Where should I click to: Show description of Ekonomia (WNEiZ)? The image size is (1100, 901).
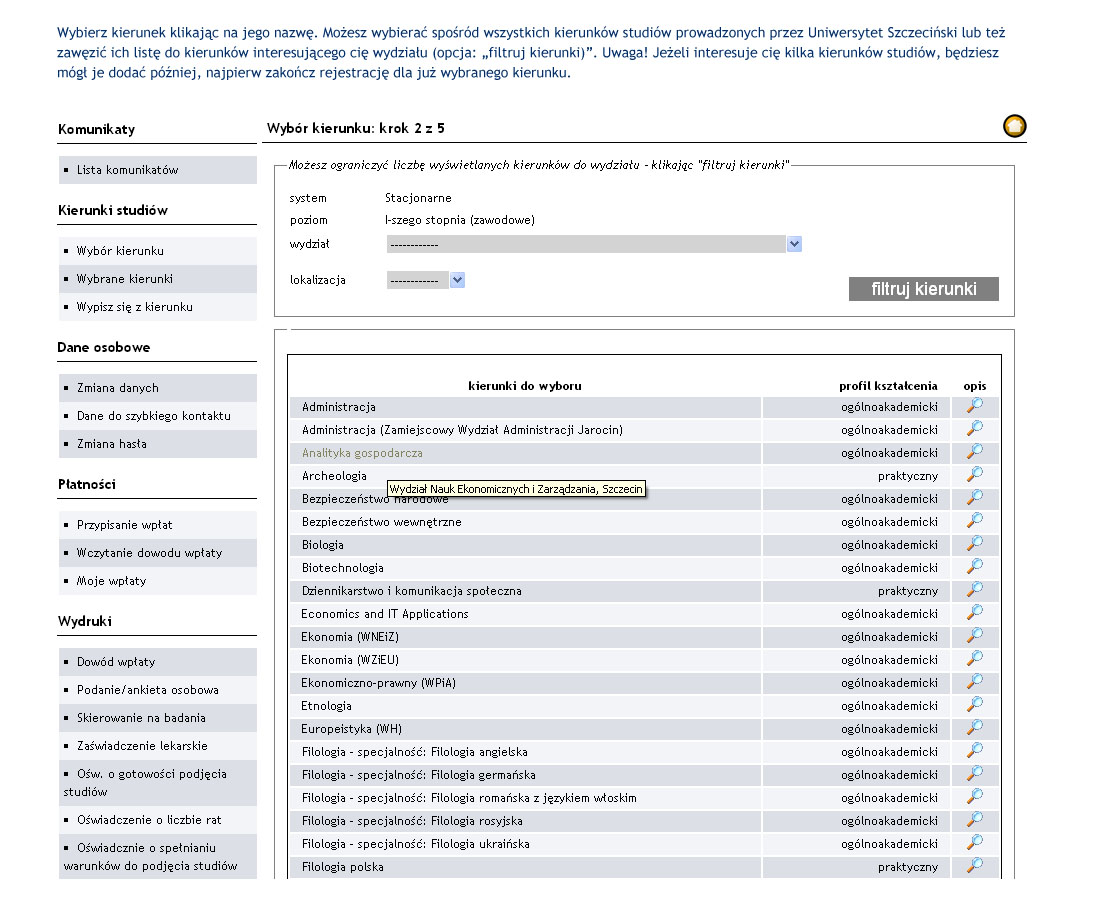point(974,636)
